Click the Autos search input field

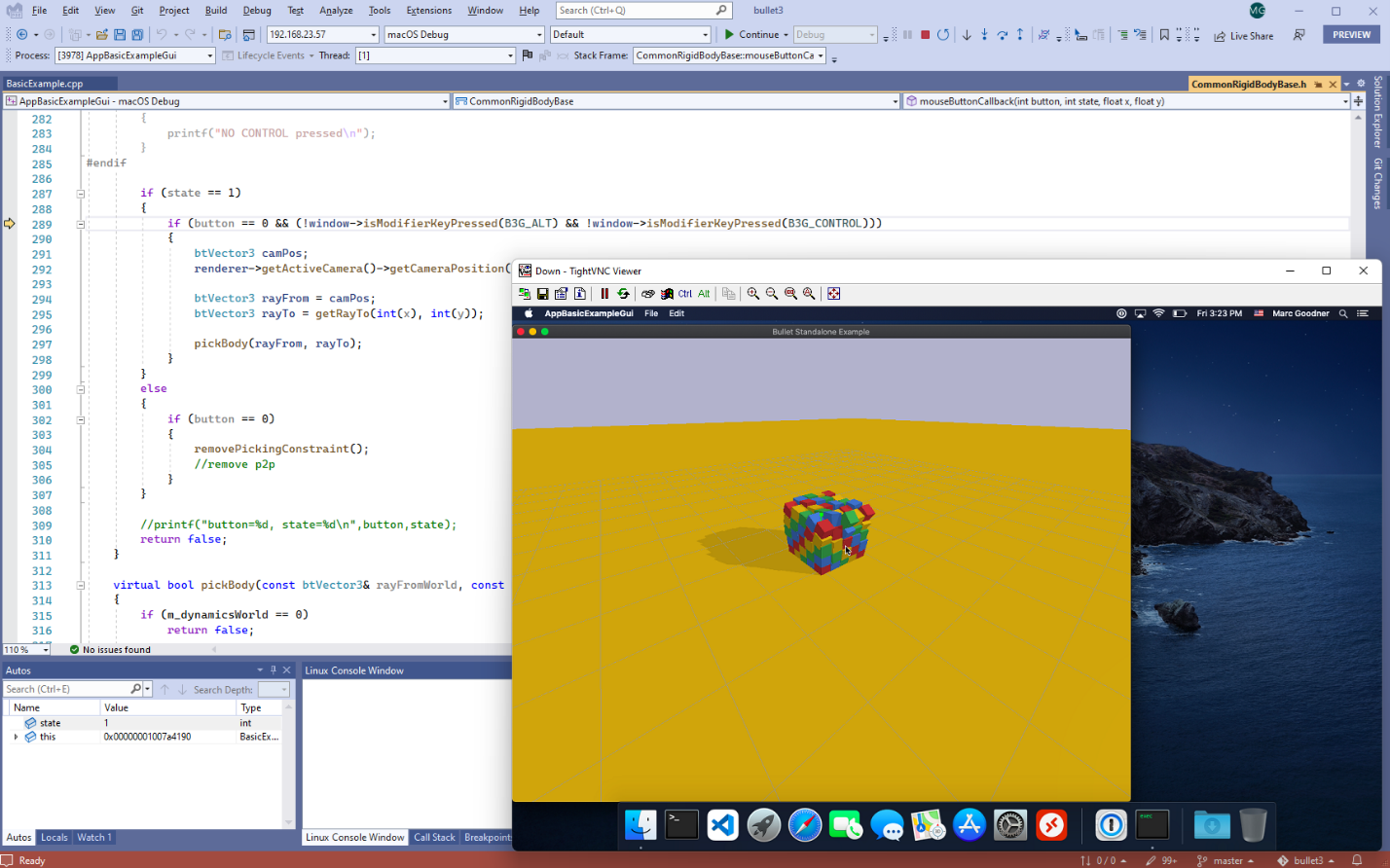coord(66,690)
